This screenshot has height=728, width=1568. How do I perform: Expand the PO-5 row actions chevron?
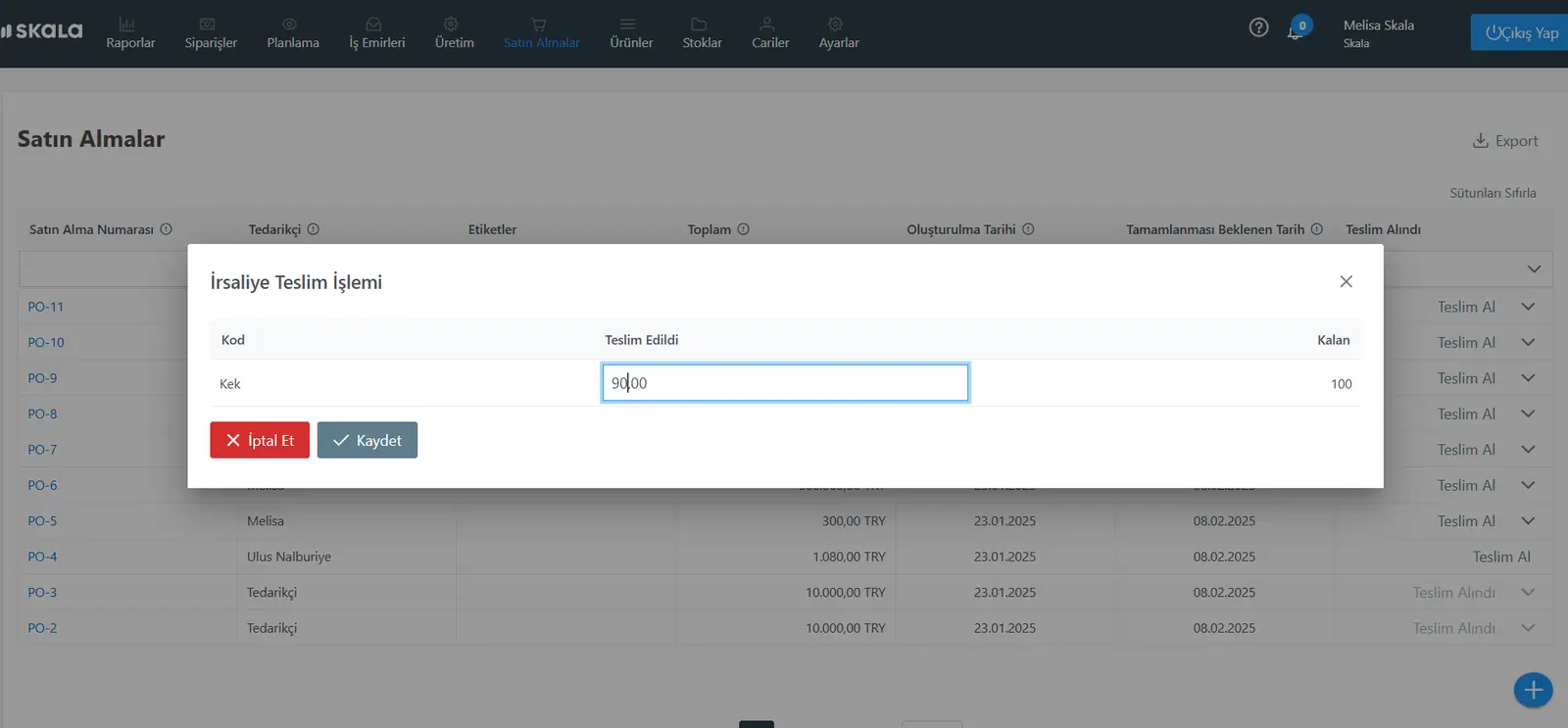point(1528,521)
